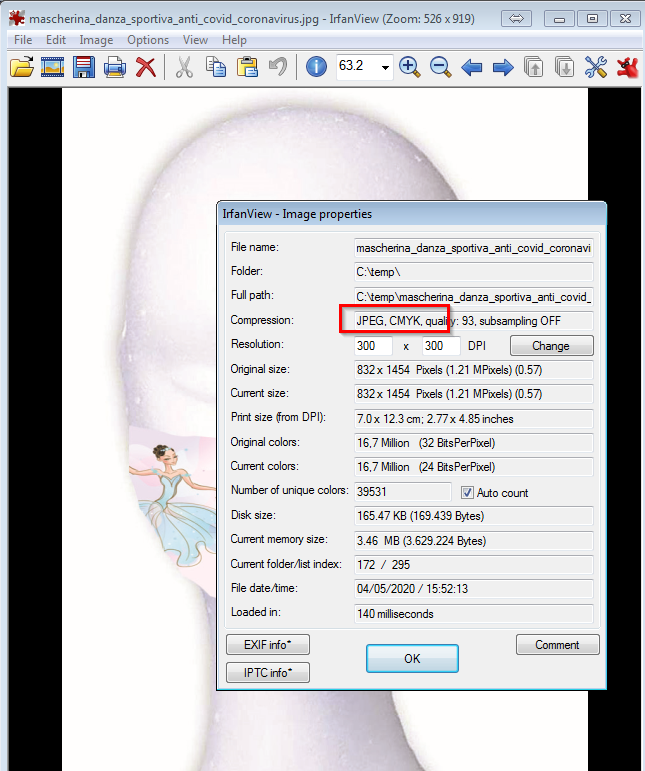Click the Loaded in 140 milliseconds value
This screenshot has width=645, height=771.
473,613
